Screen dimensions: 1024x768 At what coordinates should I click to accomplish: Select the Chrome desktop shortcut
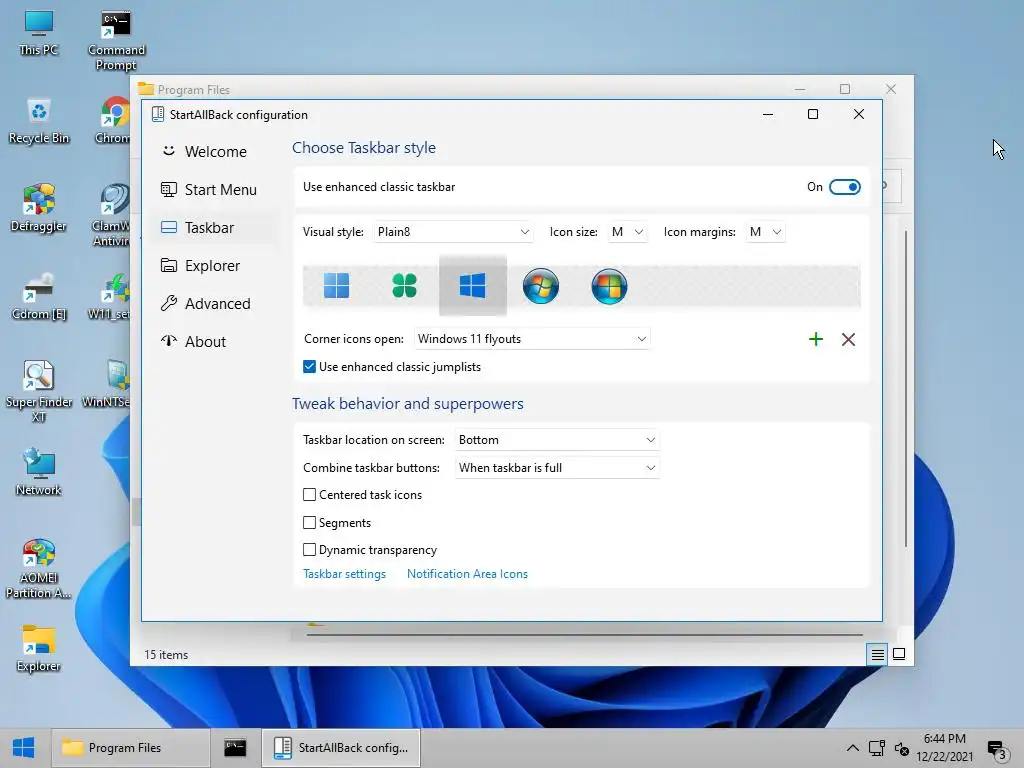coord(112,121)
